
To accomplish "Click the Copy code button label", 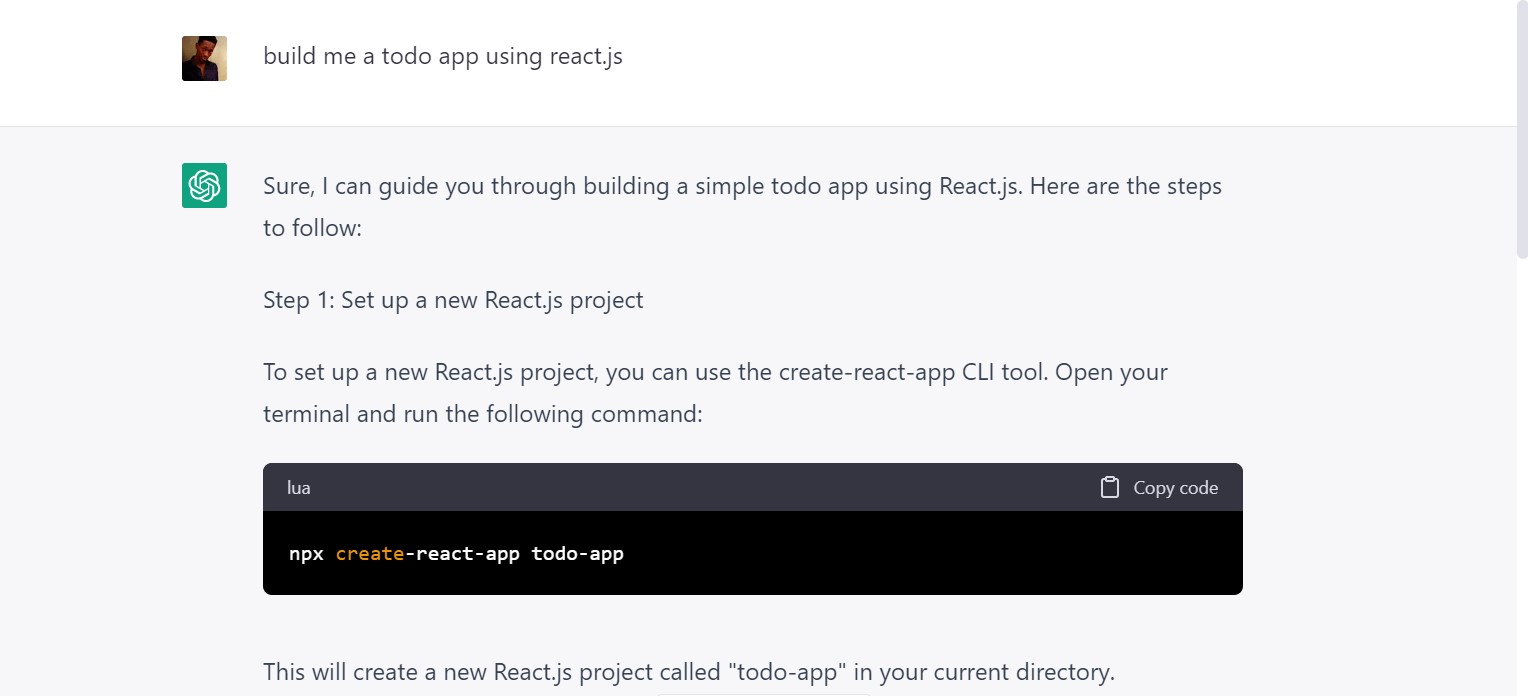I will point(1175,488).
